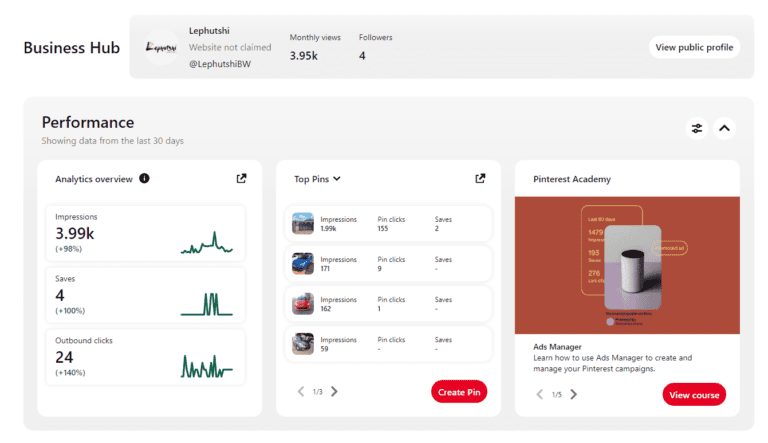Click the Impressions sparkline chart
This screenshot has width=768, height=443.
(x=207, y=242)
